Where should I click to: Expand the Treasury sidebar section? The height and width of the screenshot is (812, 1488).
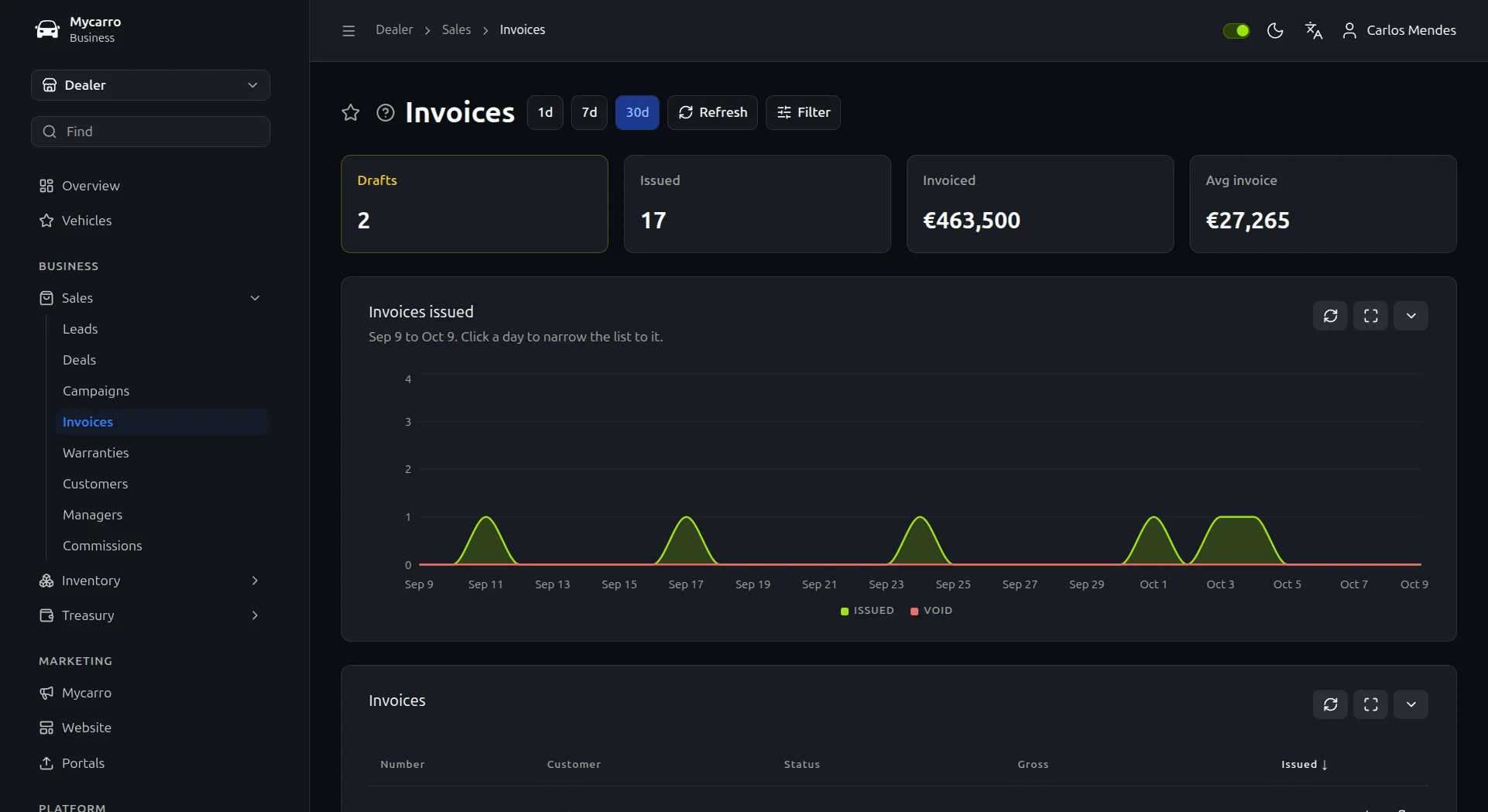[x=255, y=615]
